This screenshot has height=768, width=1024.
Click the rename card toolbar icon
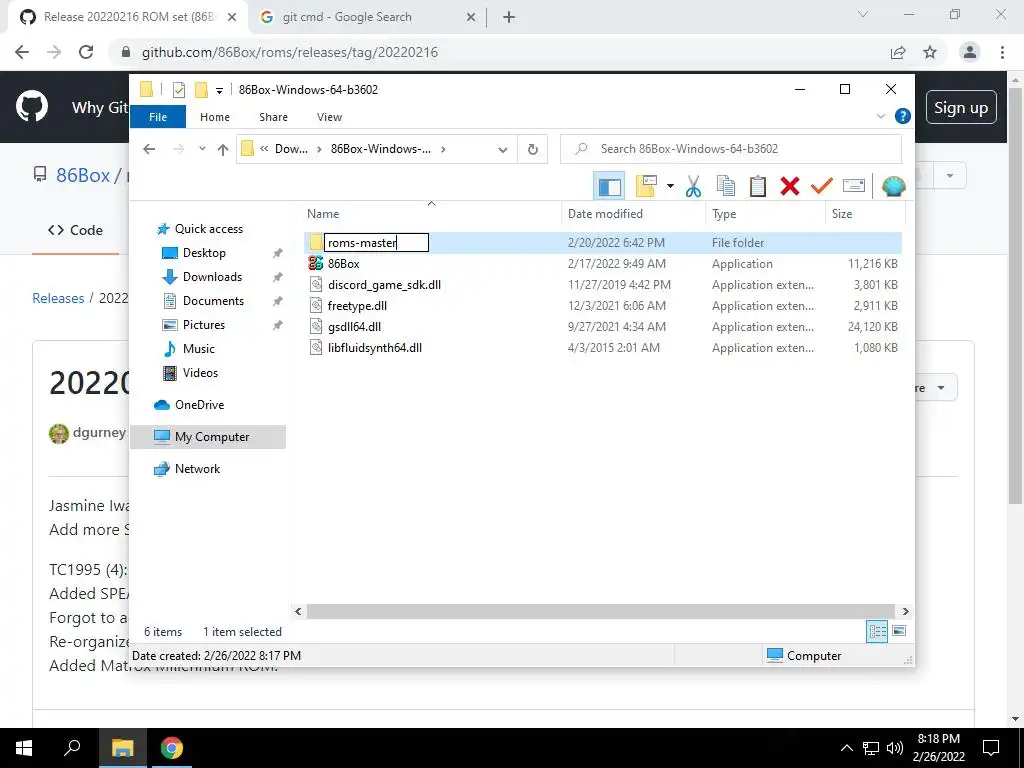click(854, 186)
